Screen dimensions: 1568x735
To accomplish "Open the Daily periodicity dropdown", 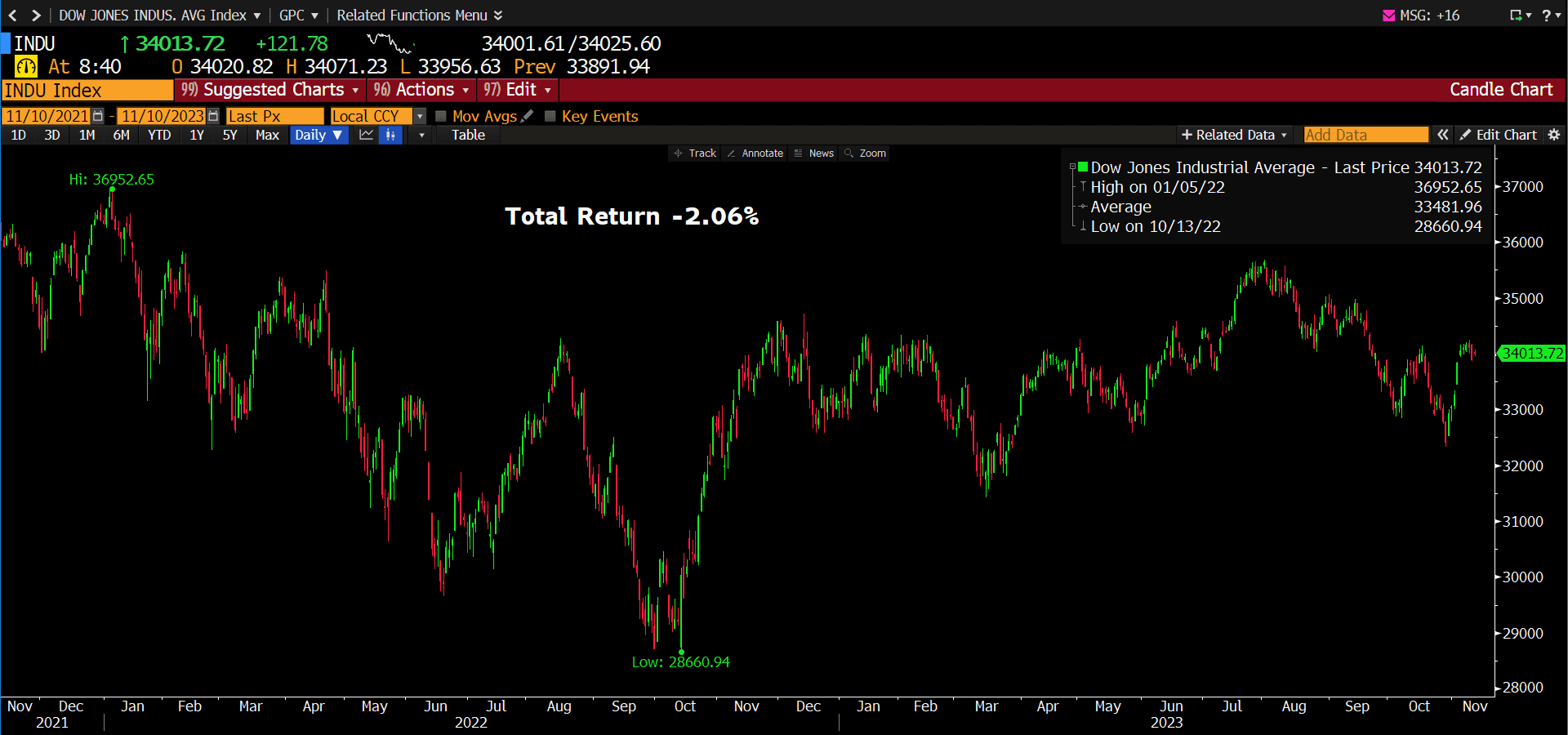I will (319, 135).
